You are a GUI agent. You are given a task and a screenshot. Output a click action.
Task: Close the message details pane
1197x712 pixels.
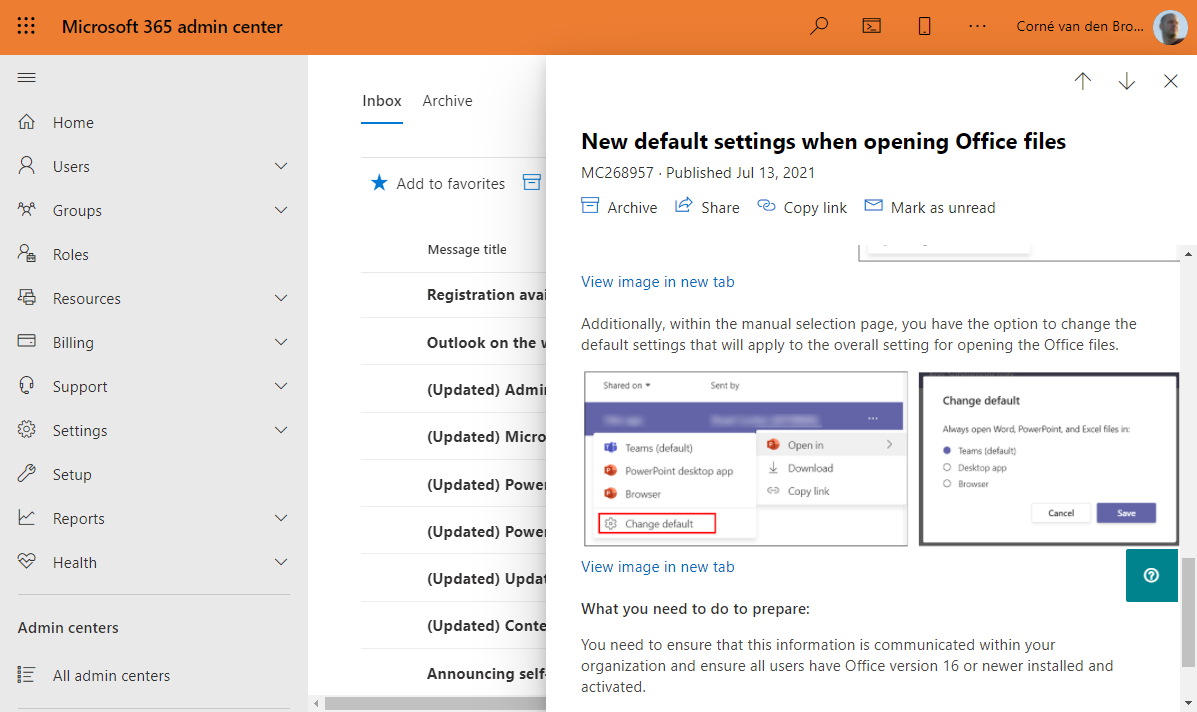[x=1170, y=81]
